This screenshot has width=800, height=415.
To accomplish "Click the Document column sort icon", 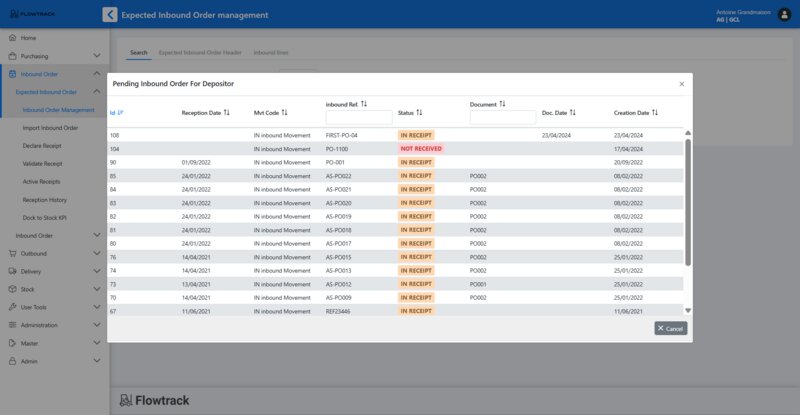I will pos(502,104).
